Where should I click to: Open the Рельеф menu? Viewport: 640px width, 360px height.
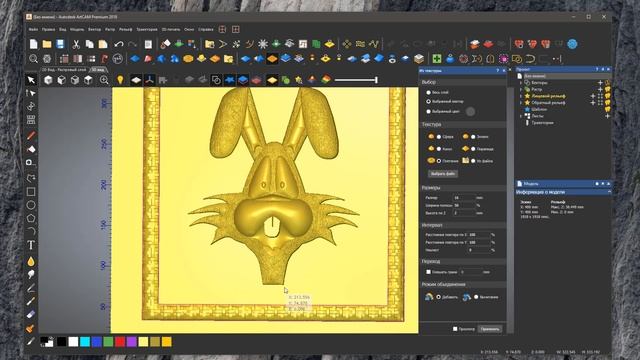tap(125, 29)
